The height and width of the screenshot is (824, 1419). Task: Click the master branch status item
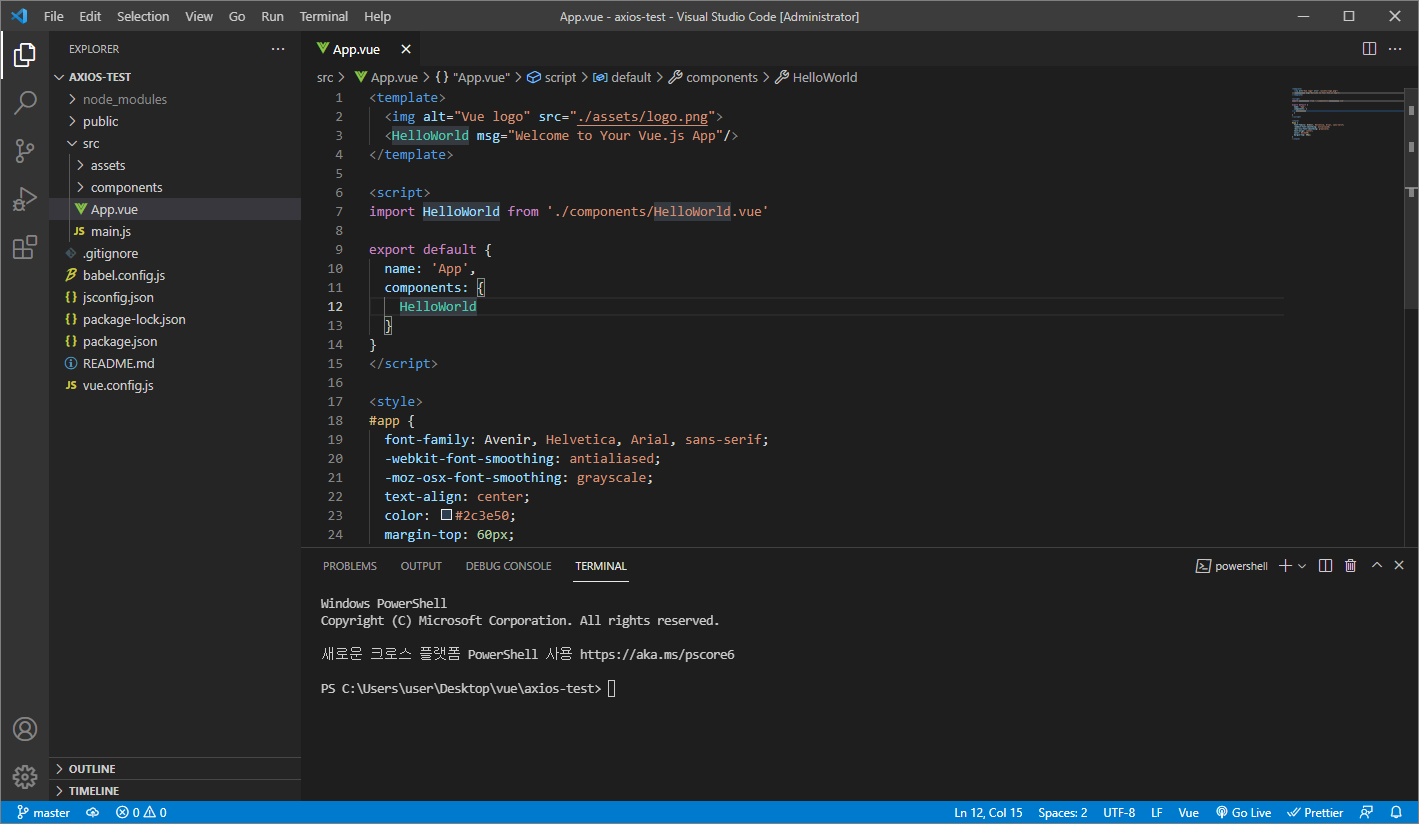point(43,813)
